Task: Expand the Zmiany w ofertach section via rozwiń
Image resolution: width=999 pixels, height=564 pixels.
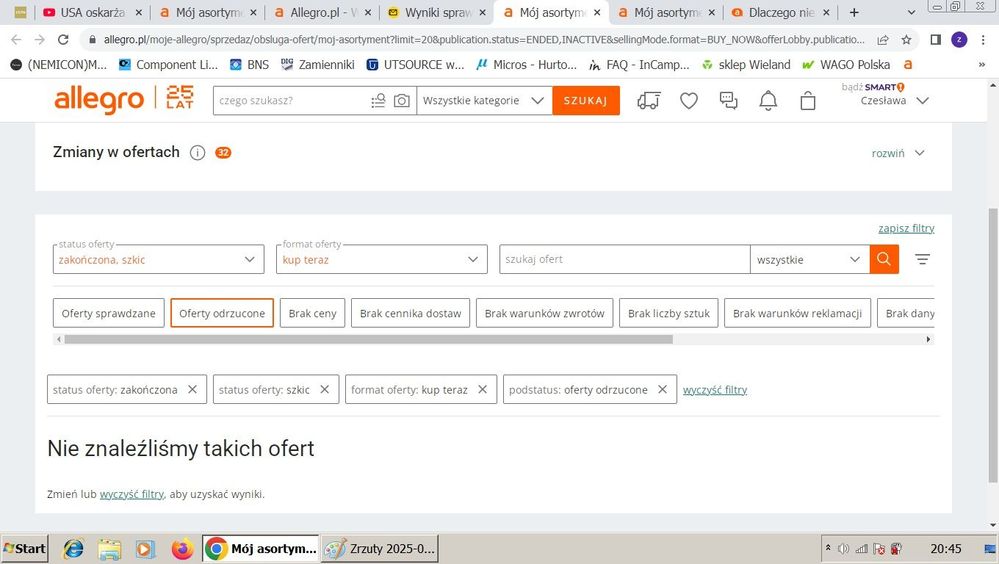Action: click(x=897, y=153)
